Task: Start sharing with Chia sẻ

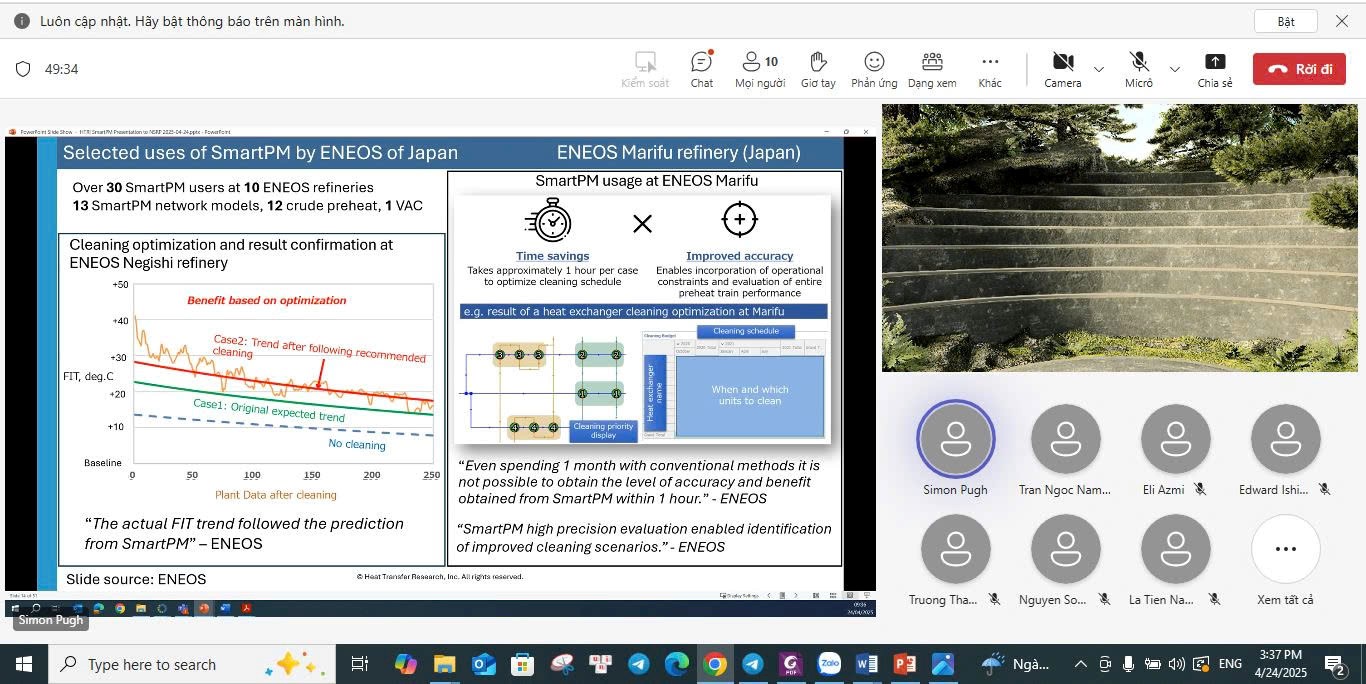Action: (x=1215, y=69)
